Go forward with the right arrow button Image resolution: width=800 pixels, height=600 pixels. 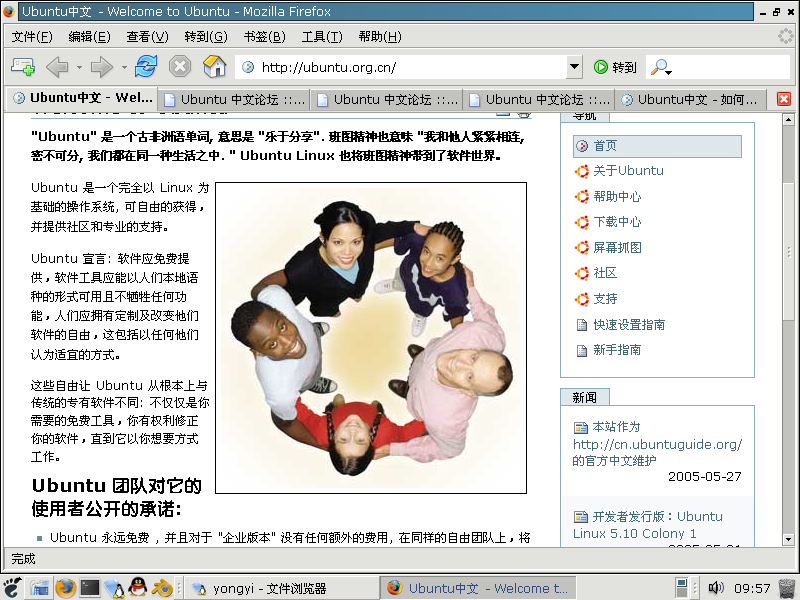[102, 67]
